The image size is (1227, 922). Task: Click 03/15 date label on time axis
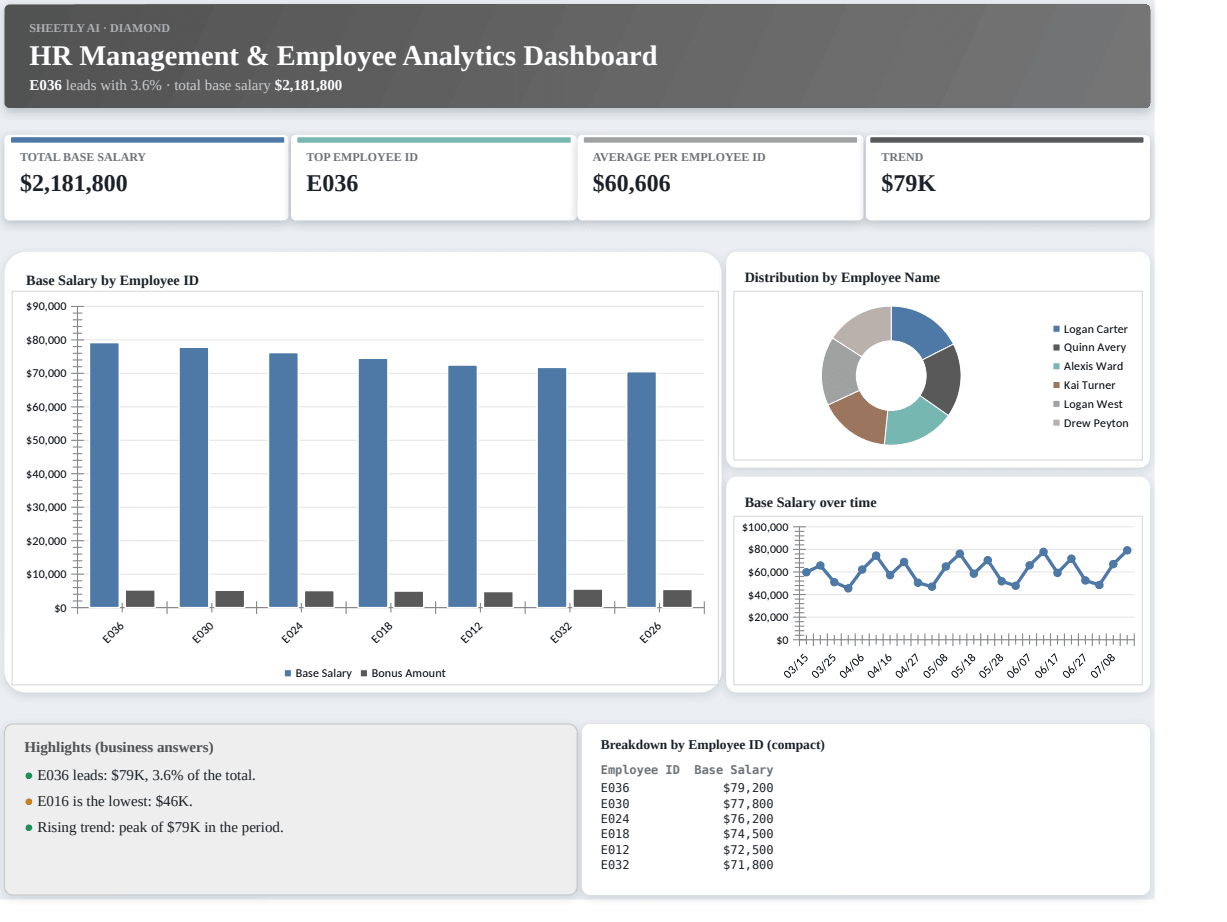pyautogui.click(x=797, y=667)
